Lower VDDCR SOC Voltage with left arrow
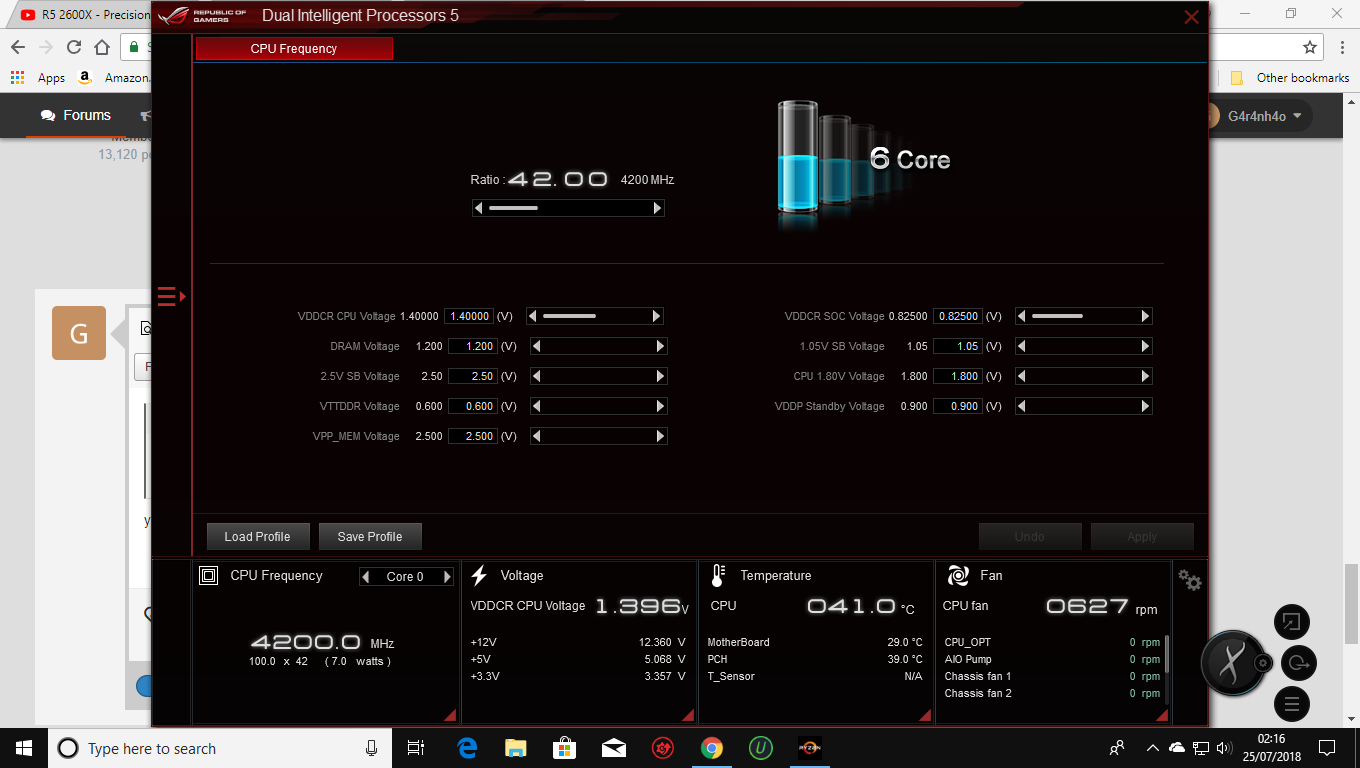 [x=1022, y=316]
